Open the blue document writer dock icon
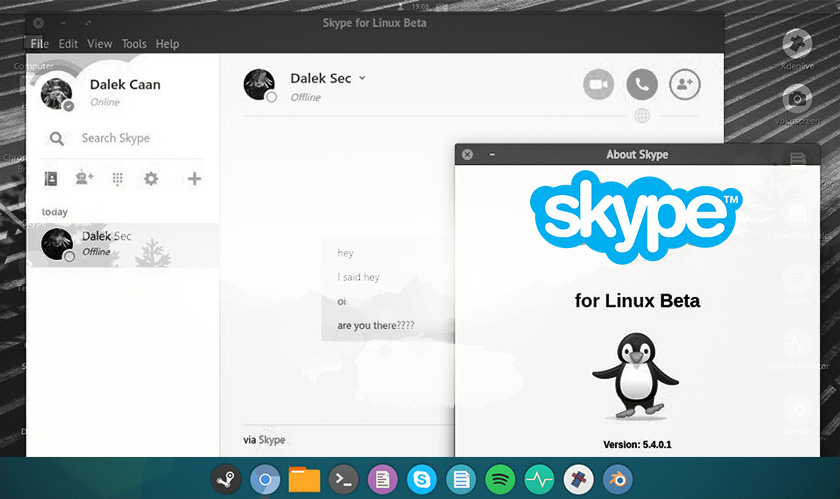Screen dimensions: 840x499 (461, 479)
